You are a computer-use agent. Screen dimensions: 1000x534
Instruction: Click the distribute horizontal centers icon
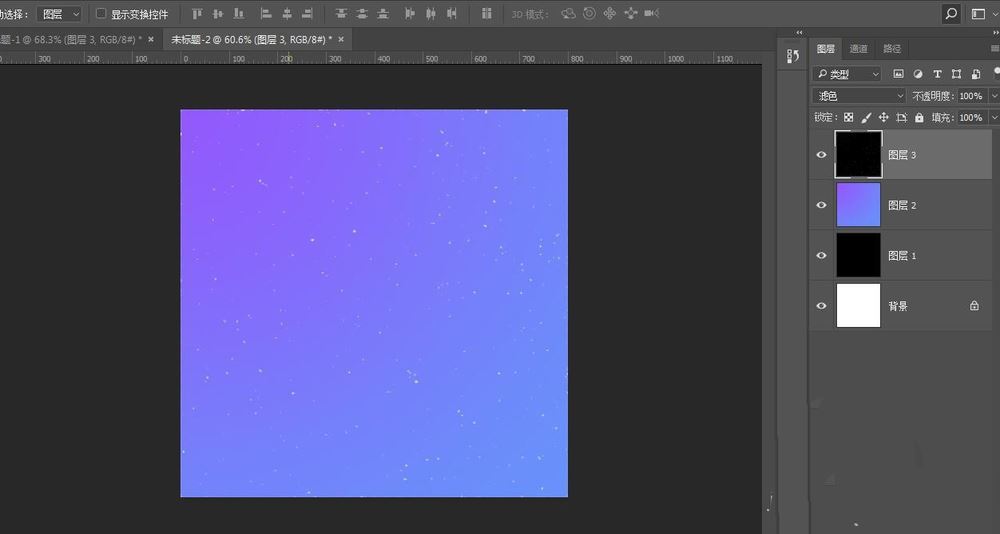(x=431, y=13)
